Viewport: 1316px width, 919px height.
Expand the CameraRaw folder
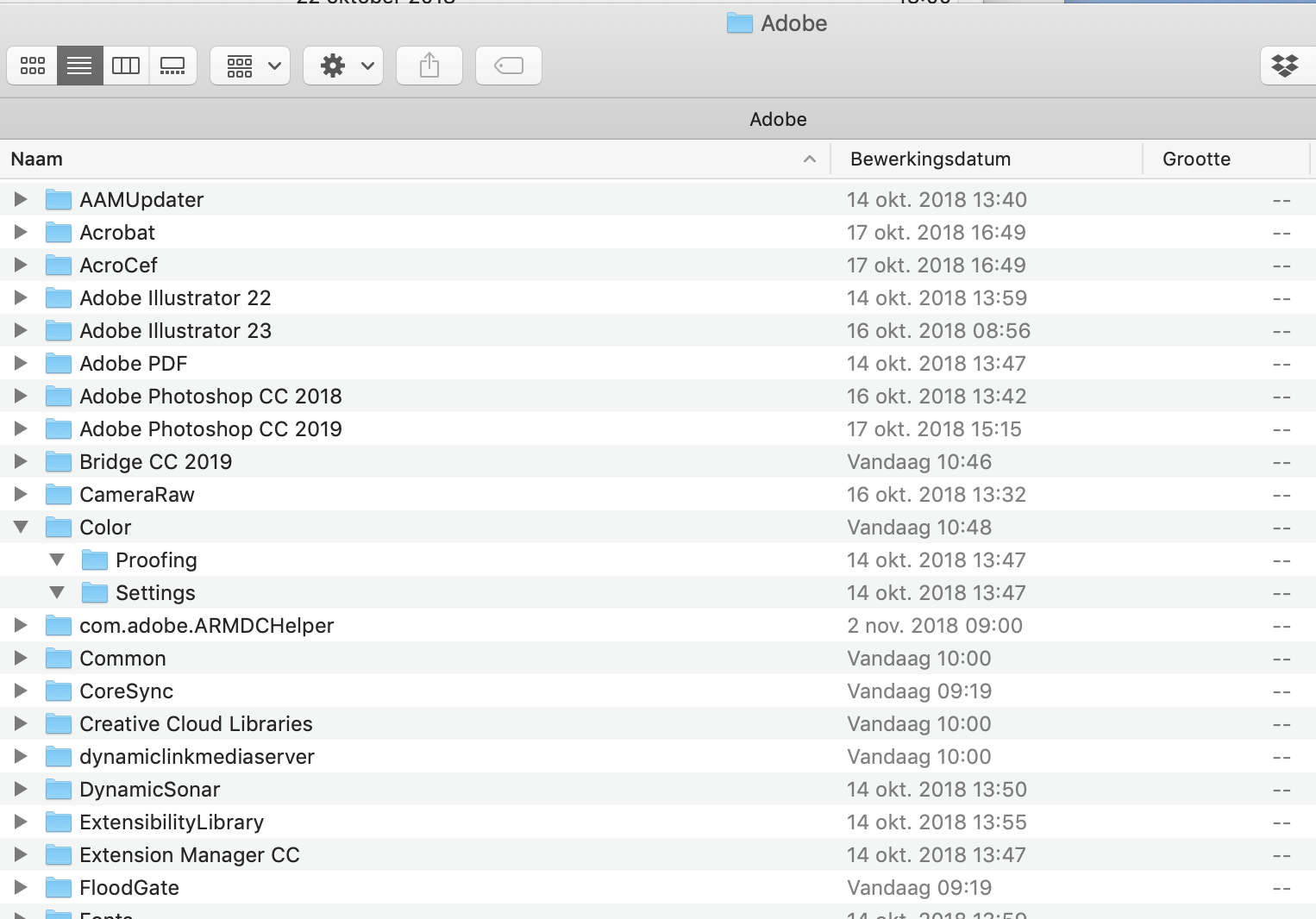pos(21,494)
